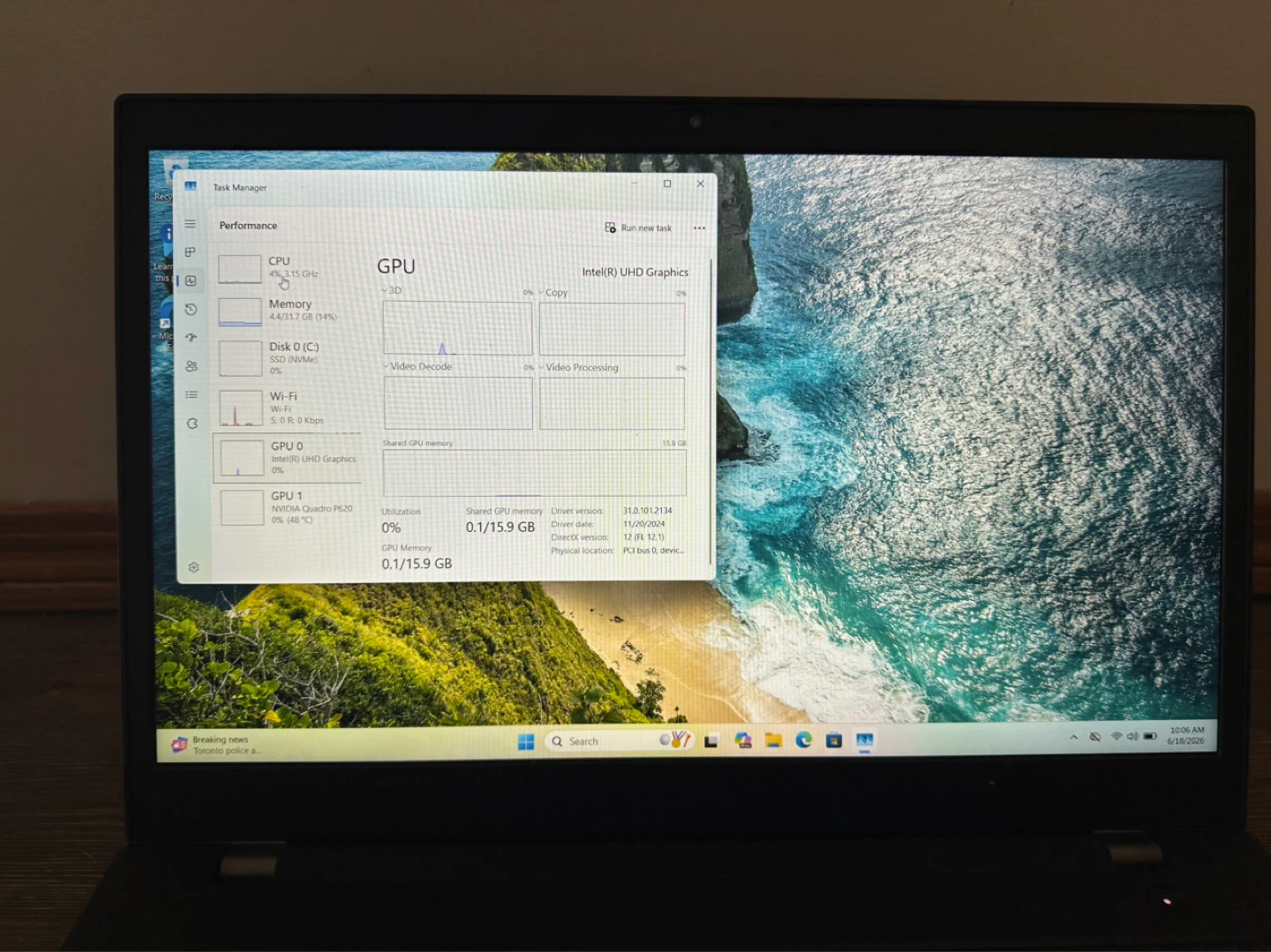
Task: Select Wi-Fi performance entry
Action: (288, 408)
